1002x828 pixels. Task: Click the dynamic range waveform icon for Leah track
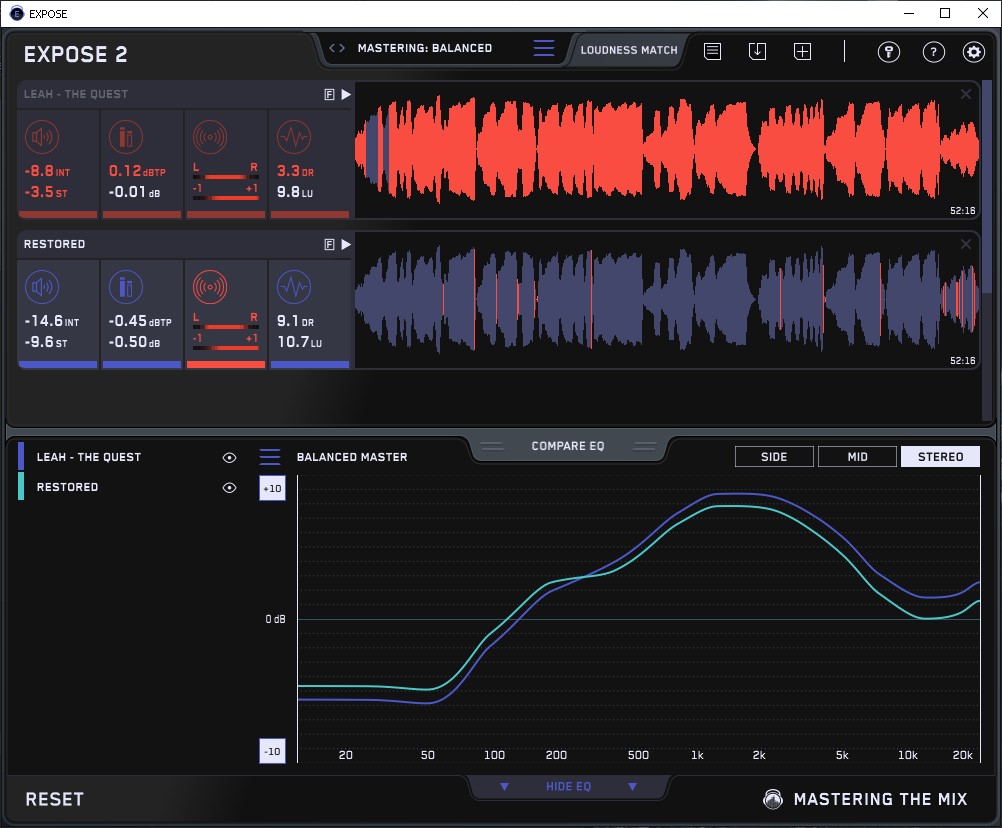(294, 137)
